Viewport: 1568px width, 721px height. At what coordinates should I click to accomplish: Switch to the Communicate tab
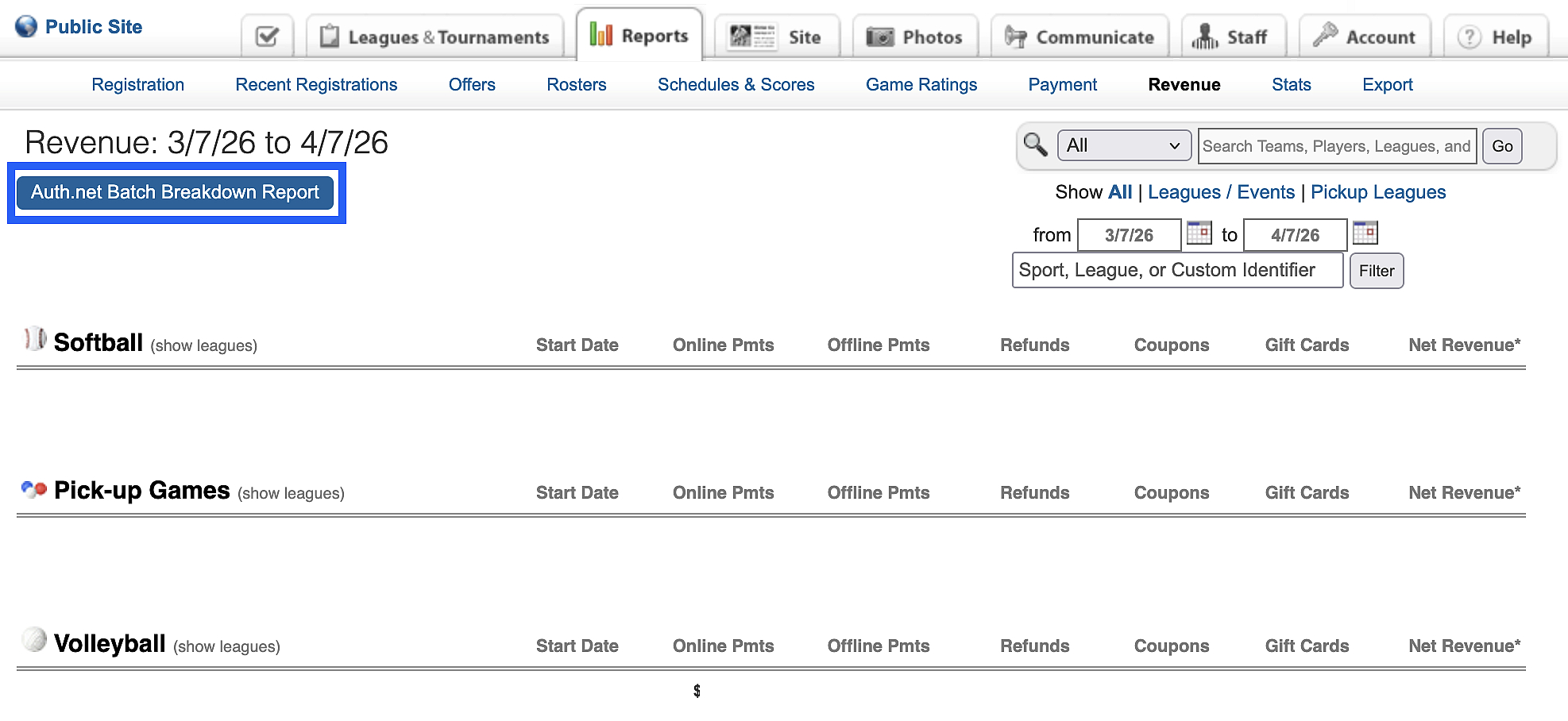pos(1080,37)
